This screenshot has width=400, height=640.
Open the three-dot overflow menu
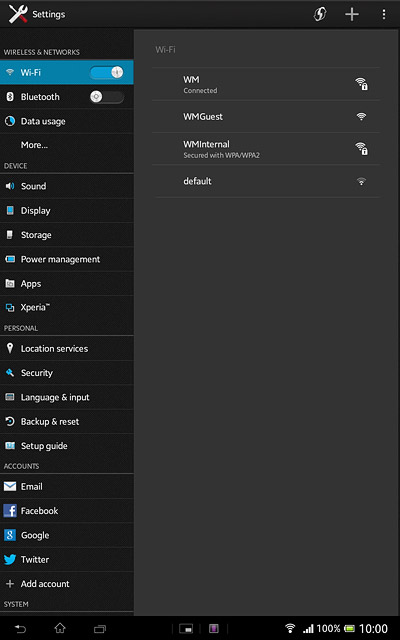pos(384,14)
